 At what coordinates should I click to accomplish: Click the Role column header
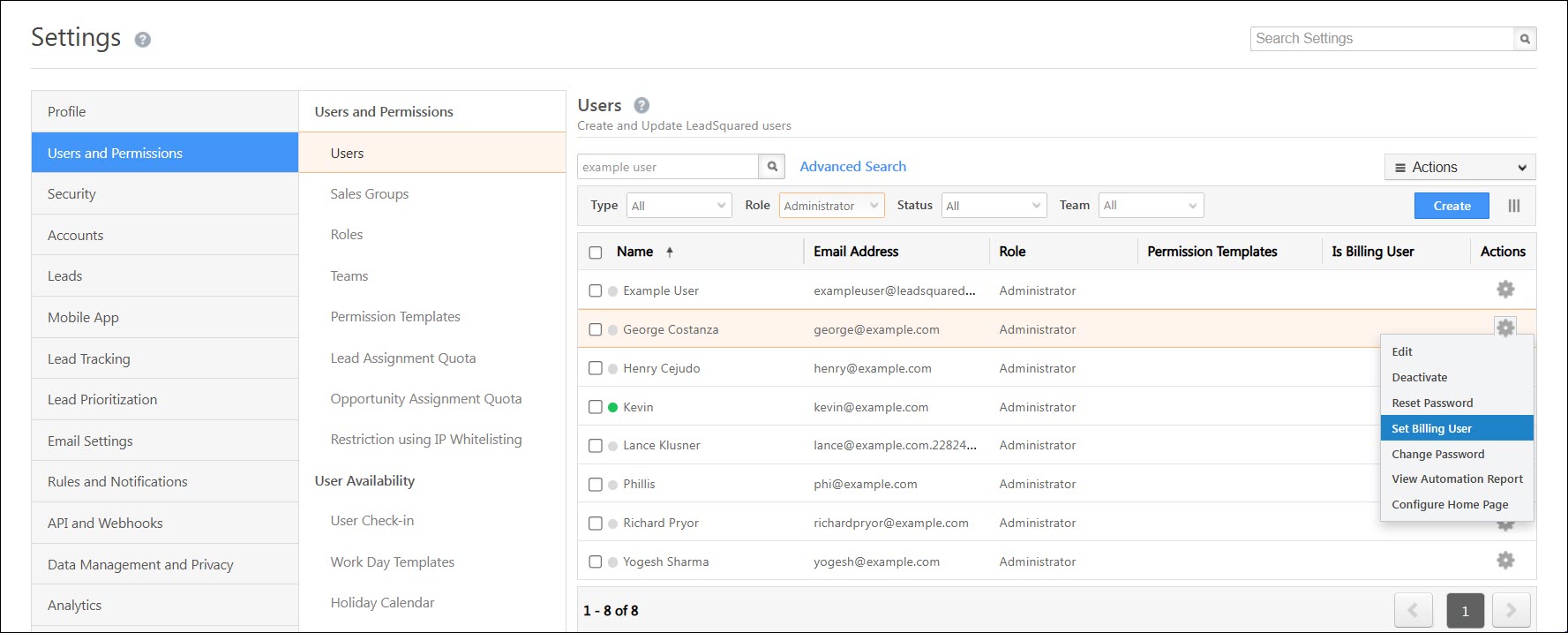coord(1012,252)
